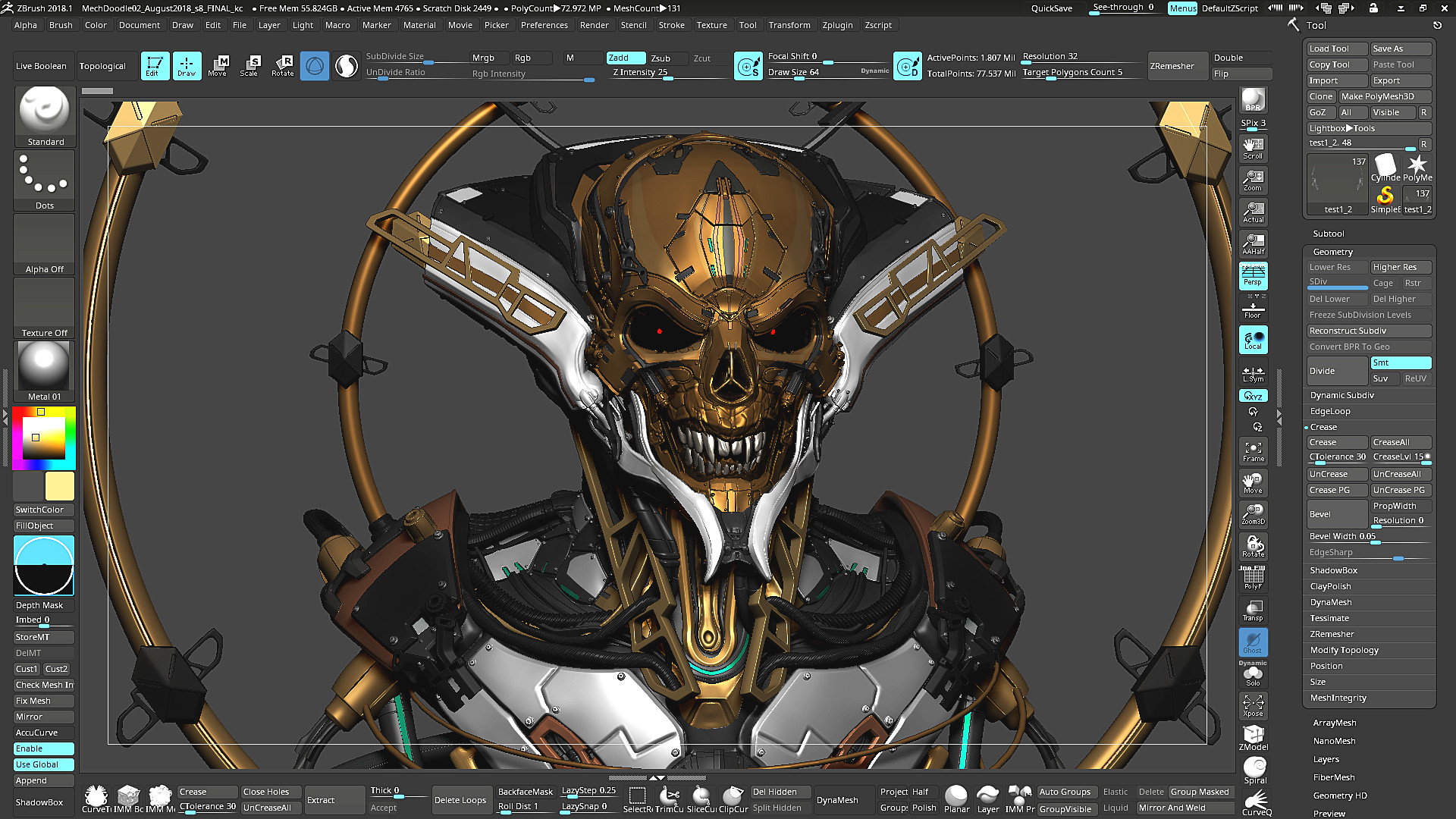Open the Transform menu
The image size is (1456, 819).
[789, 25]
